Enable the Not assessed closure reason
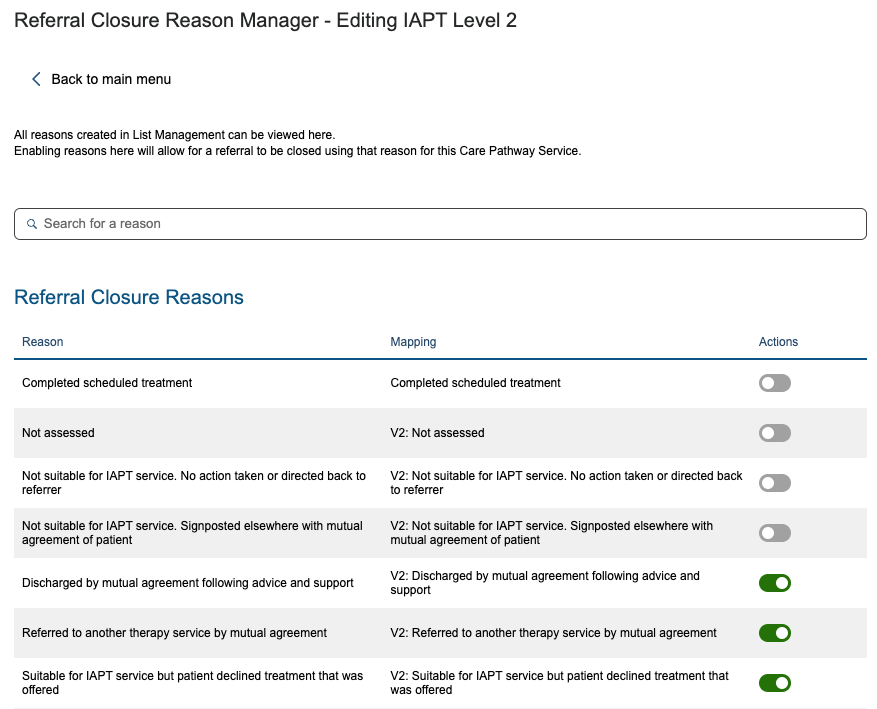Image resolution: width=877 pixels, height=709 pixels. [x=775, y=433]
